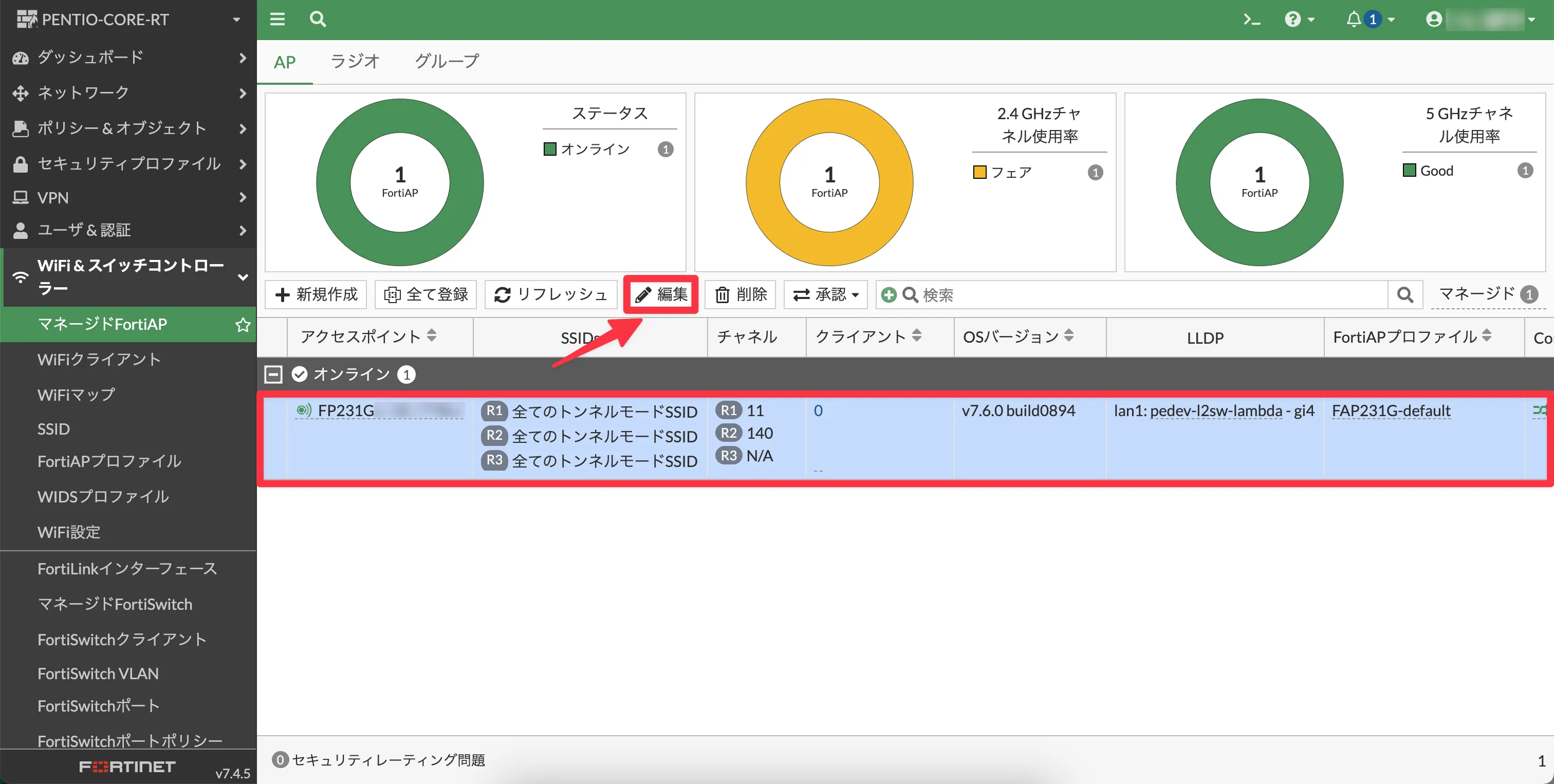
Task: Click the LLDP column header
Action: pos(1205,338)
